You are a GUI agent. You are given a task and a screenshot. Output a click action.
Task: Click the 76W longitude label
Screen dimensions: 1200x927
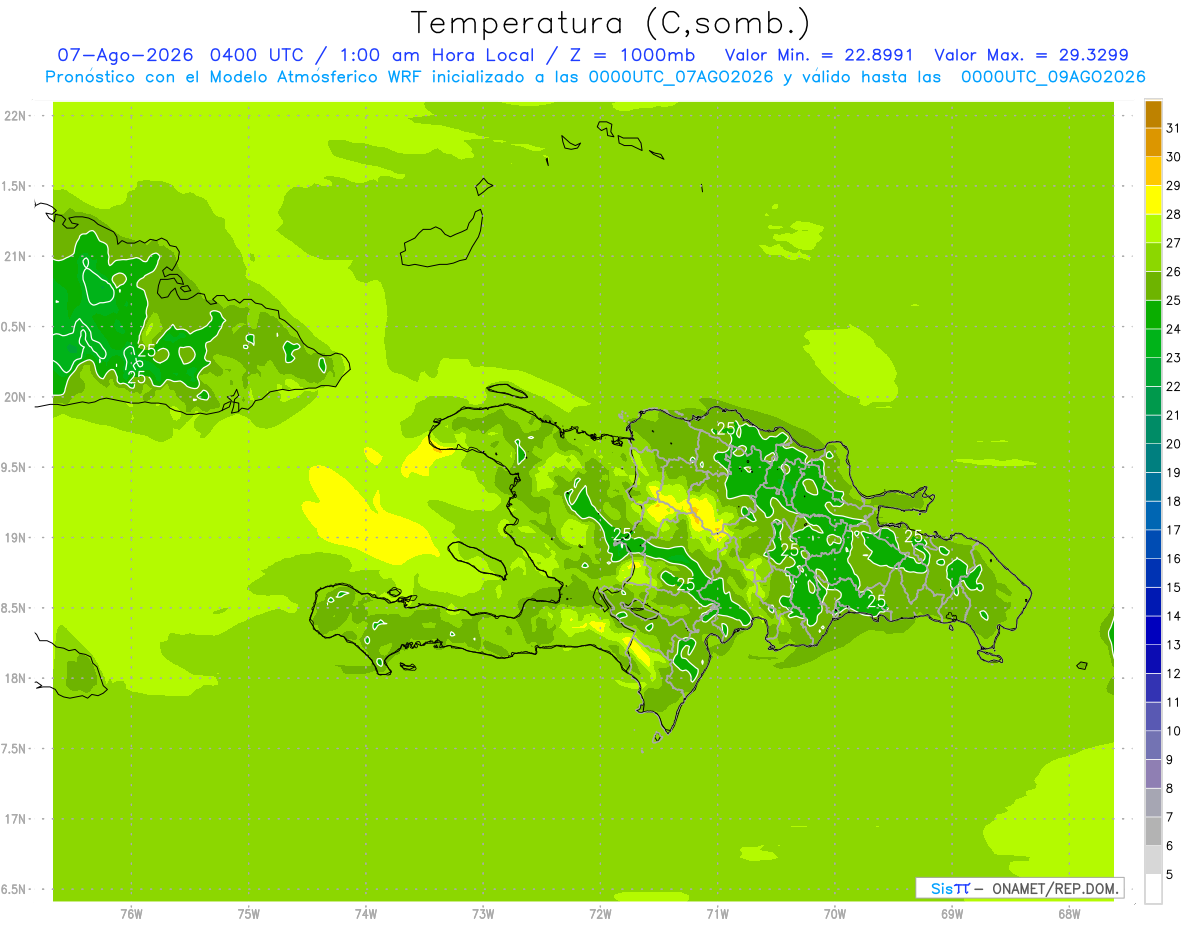tap(131, 913)
